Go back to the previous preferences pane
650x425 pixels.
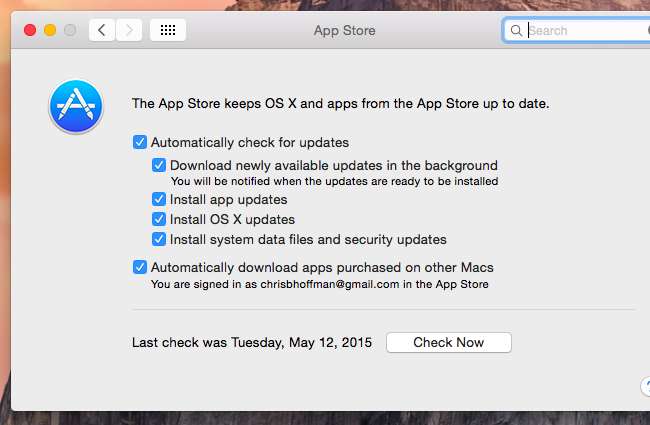[x=101, y=31]
